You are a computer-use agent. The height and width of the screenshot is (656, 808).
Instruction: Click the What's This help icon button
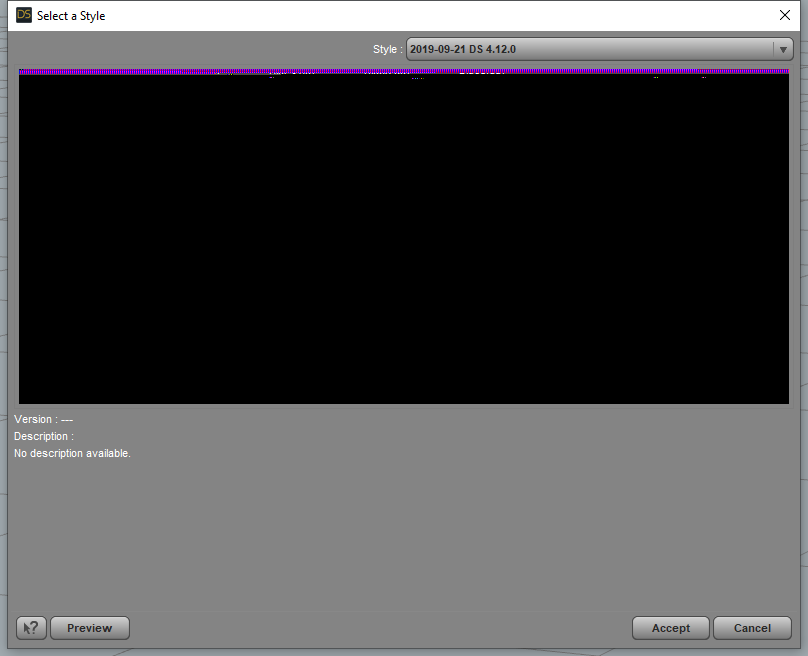(31, 628)
